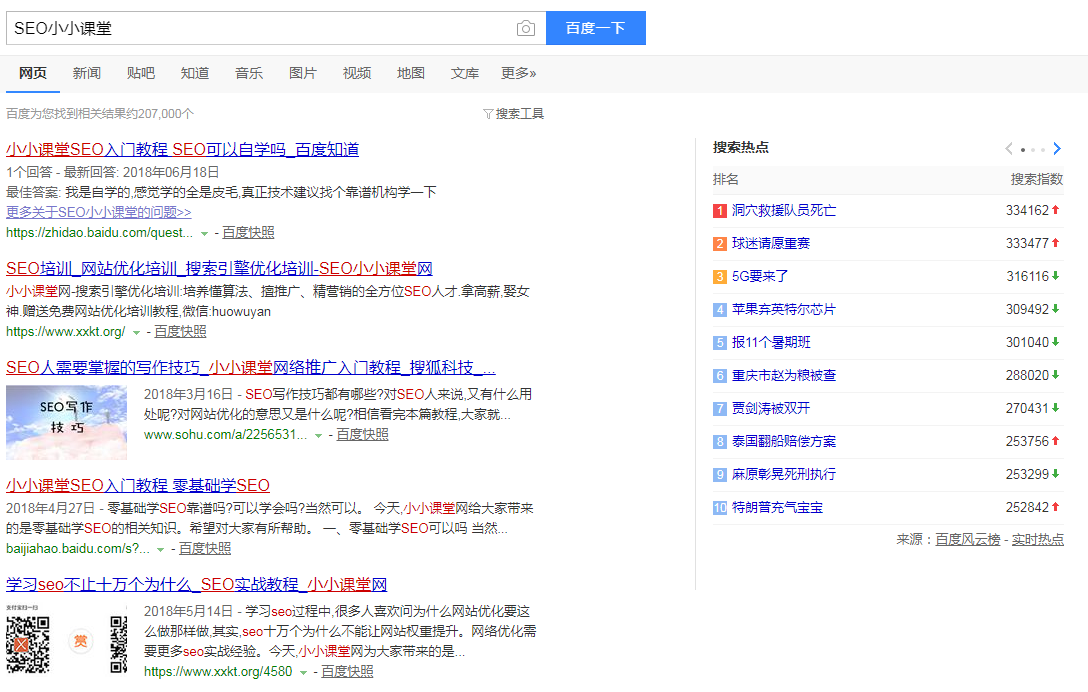Open hot topic 报11个暑期班
The width and height of the screenshot is (1088, 692).
point(771,342)
